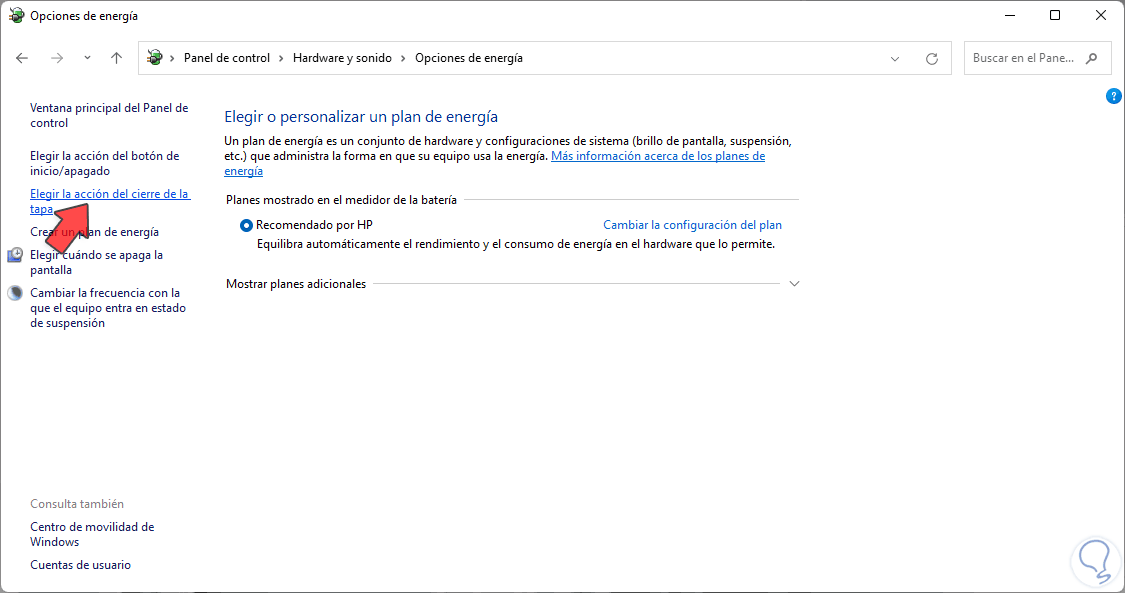Open Ventana principal del Panel de control
1125x593 pixels.
pyautogui.click(x=109, y=115)
